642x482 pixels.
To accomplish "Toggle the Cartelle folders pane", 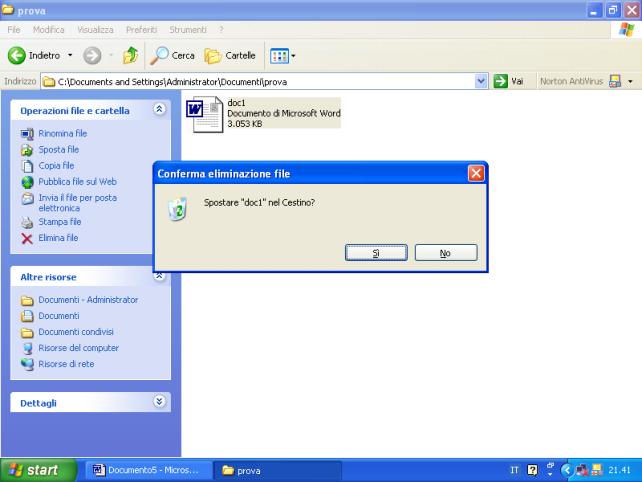I will coord(230,55).
